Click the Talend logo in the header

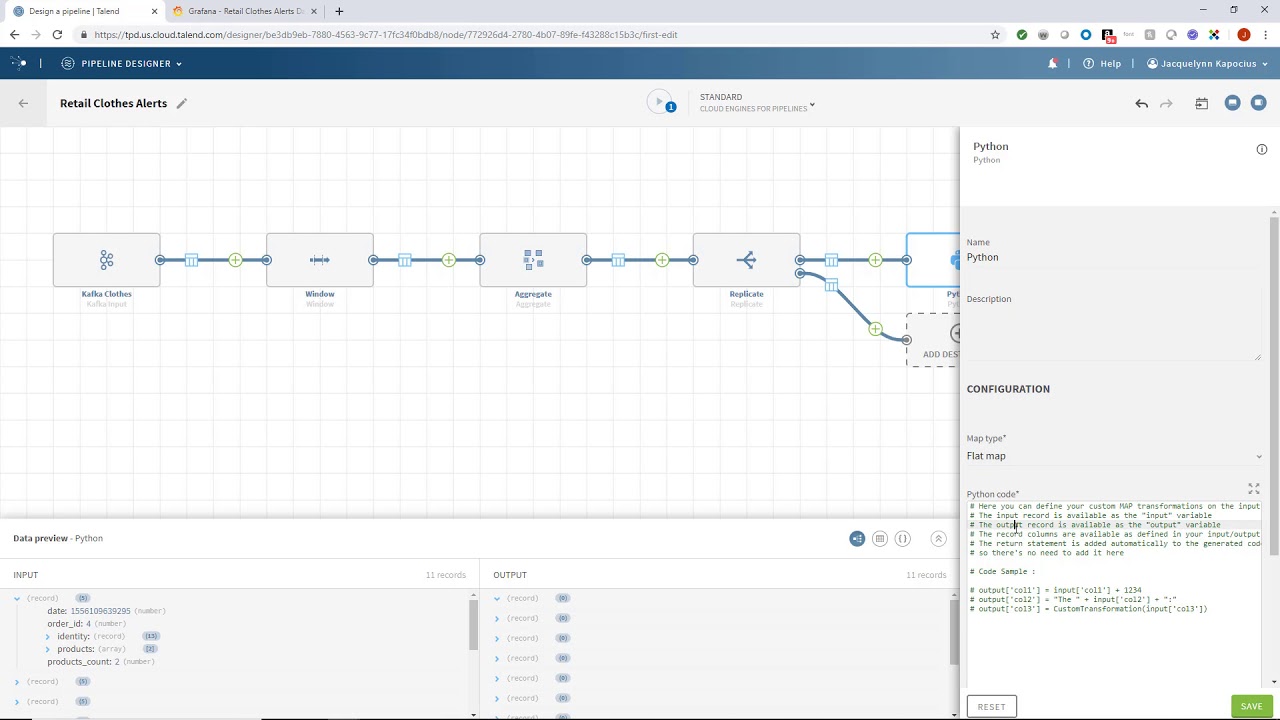tap(18, 63)
